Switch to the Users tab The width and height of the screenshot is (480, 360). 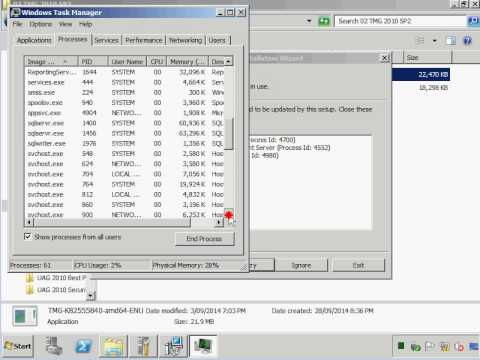click(x=217, y=40)
